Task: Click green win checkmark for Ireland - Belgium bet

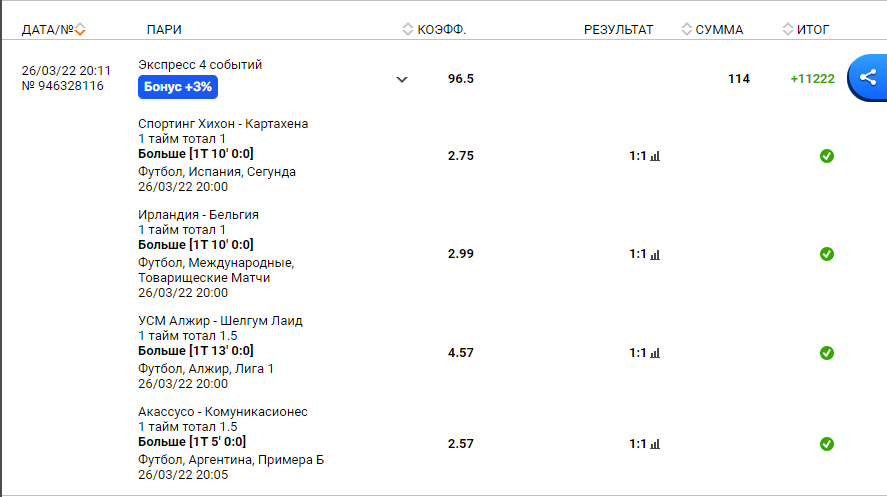Action: (x=827, y=254)
